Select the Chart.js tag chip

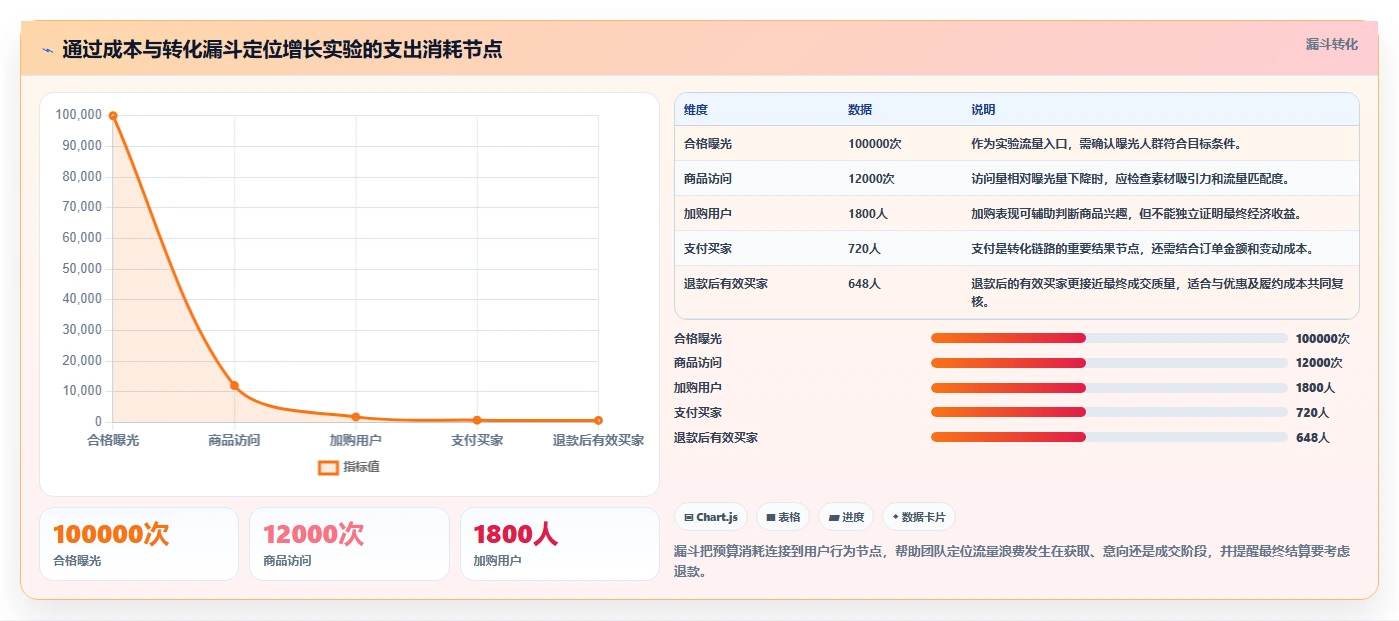tap(711, 517)
